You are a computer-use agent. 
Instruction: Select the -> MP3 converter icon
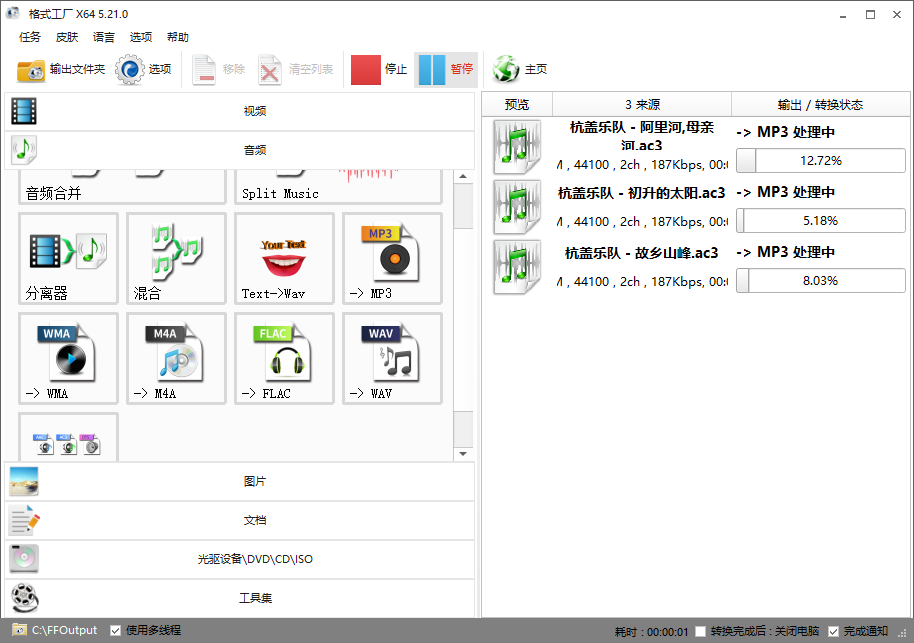pyautogui.click(x=392, y=258)
